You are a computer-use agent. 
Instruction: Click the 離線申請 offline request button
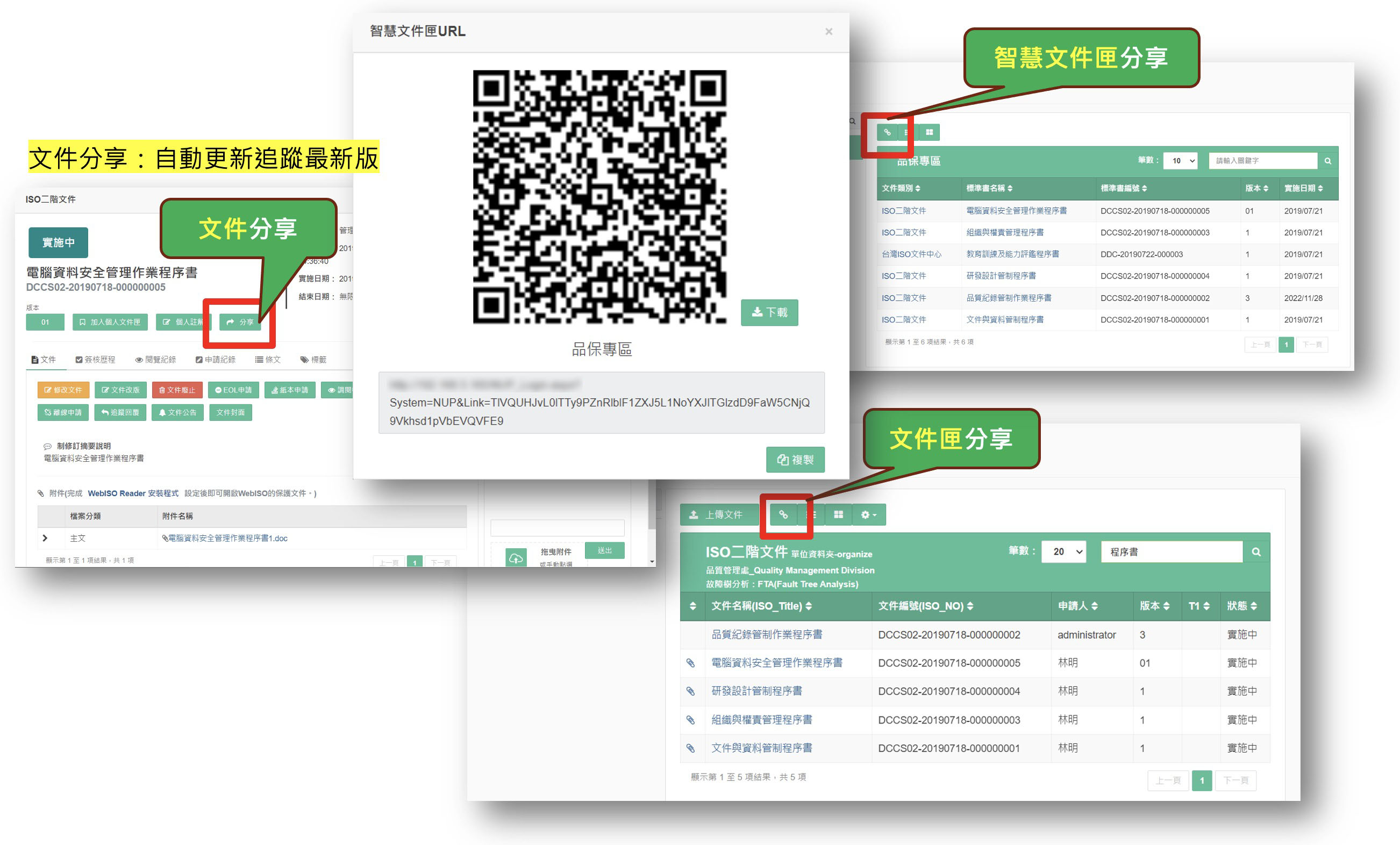pos(63,412)
